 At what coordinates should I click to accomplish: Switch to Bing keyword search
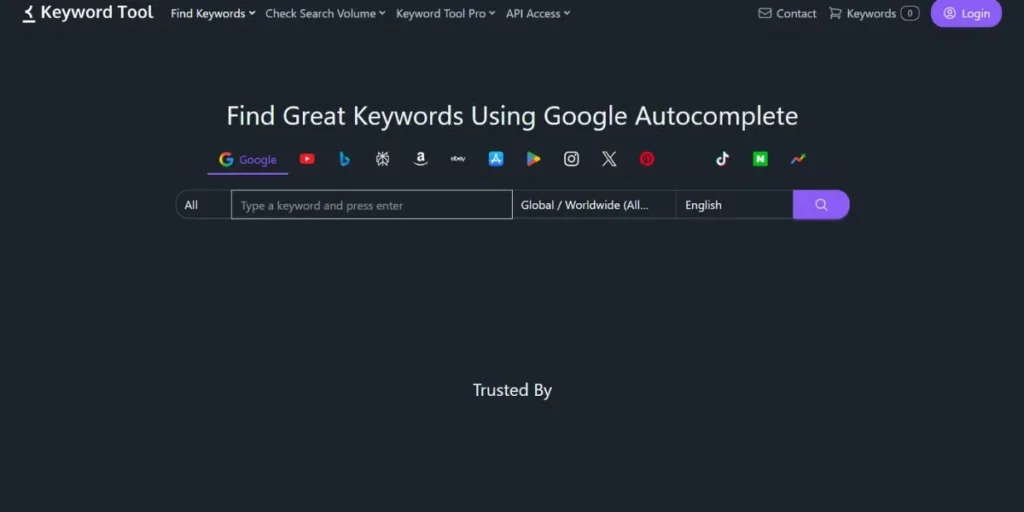point(345,159)
